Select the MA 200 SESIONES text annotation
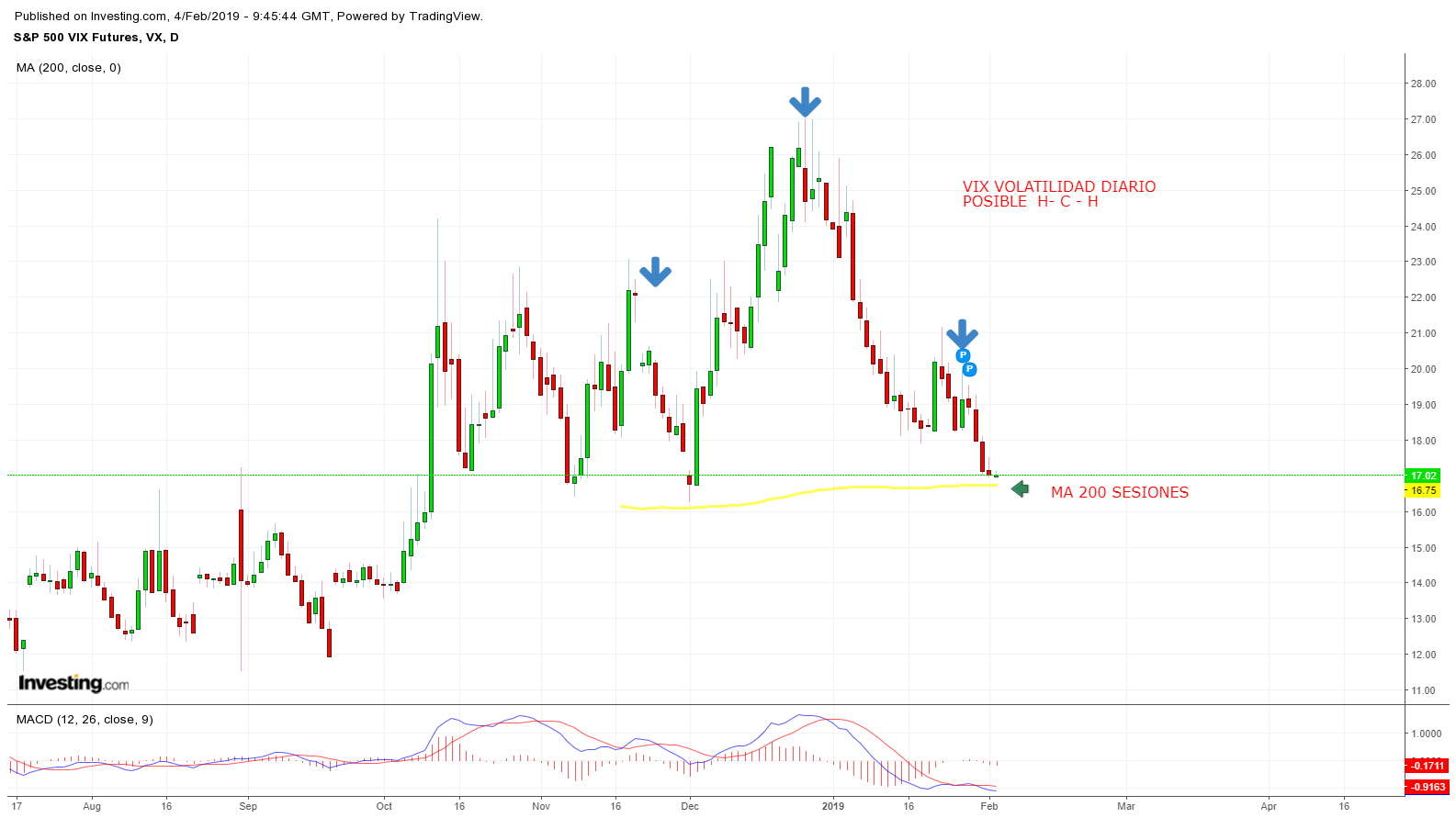 pyautogui.click(x=1119, y=493)
